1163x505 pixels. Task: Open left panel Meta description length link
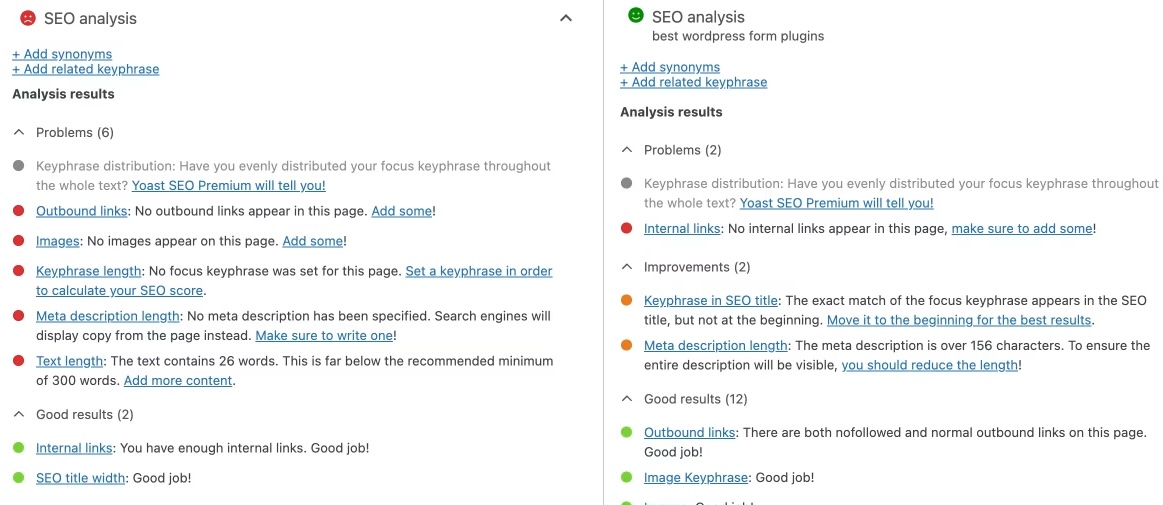108,317
